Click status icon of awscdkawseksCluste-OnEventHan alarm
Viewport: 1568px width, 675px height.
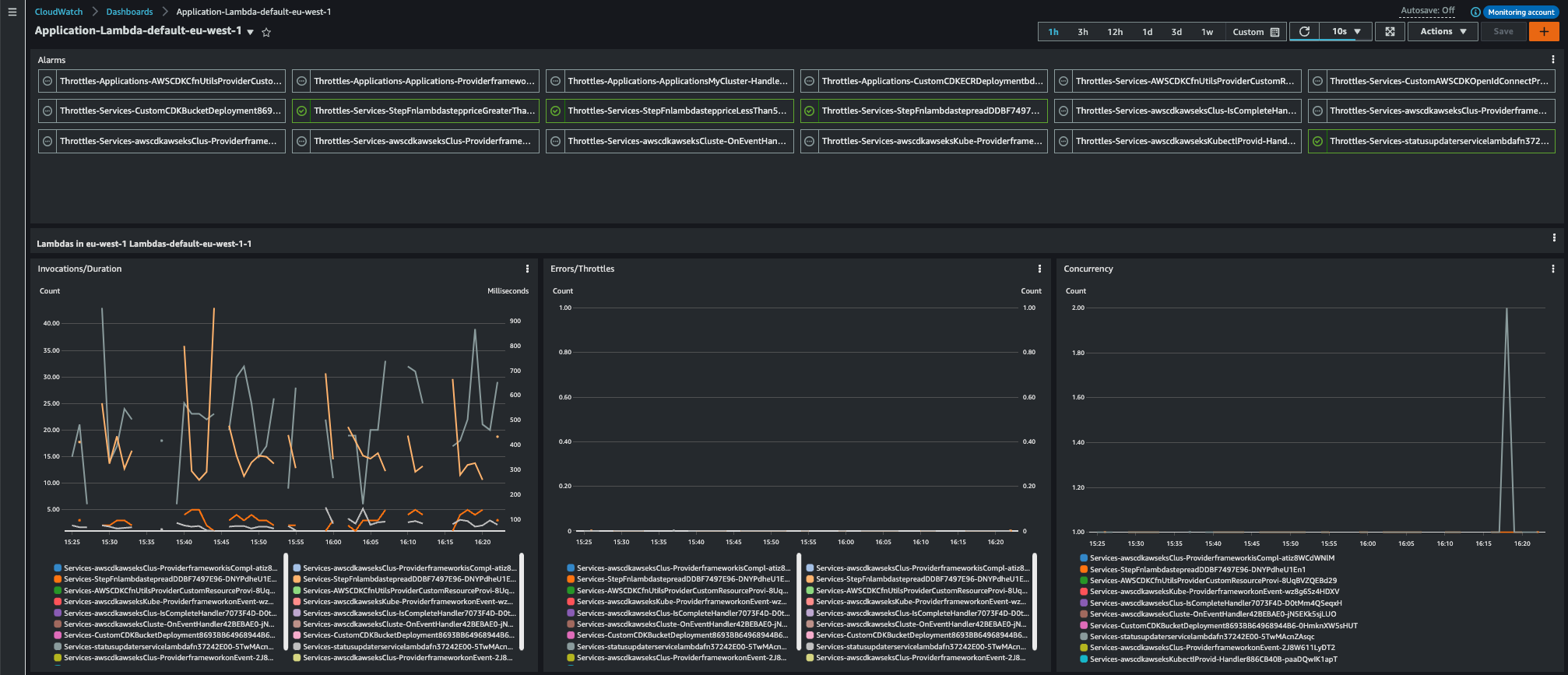click(555, 141)
